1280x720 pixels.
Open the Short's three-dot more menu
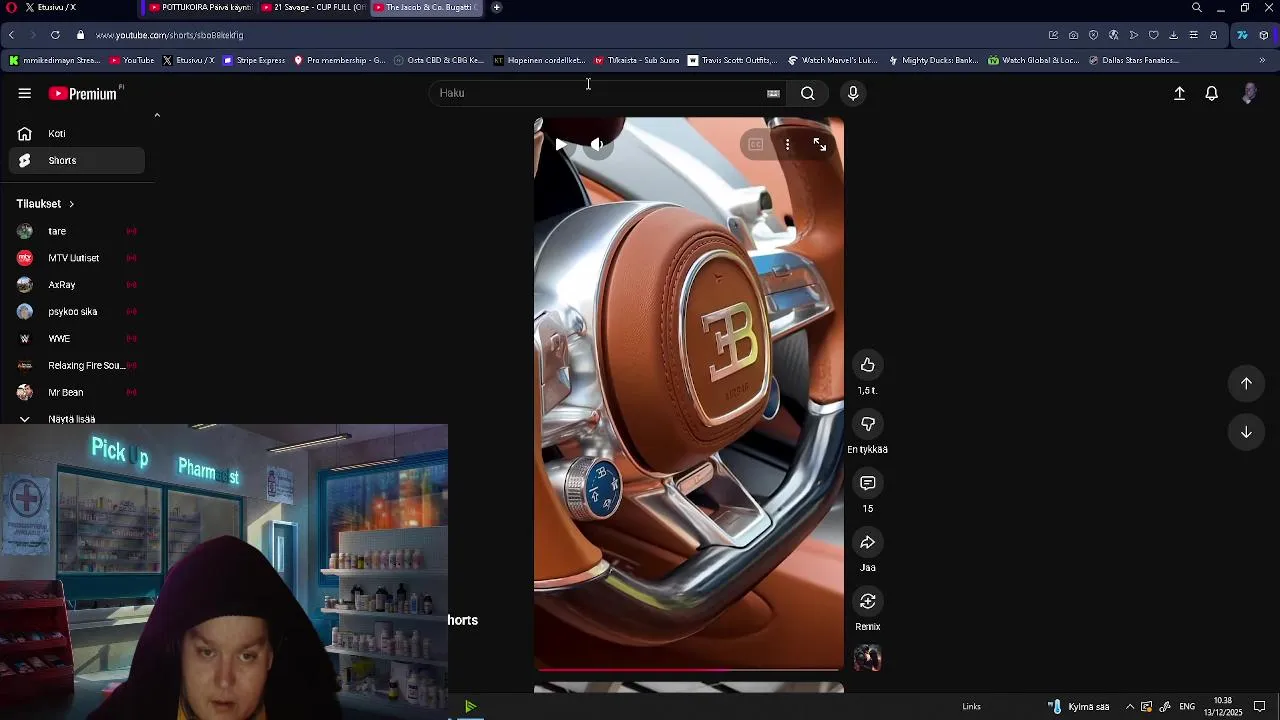pyautogui.click(x=788, y=145)
